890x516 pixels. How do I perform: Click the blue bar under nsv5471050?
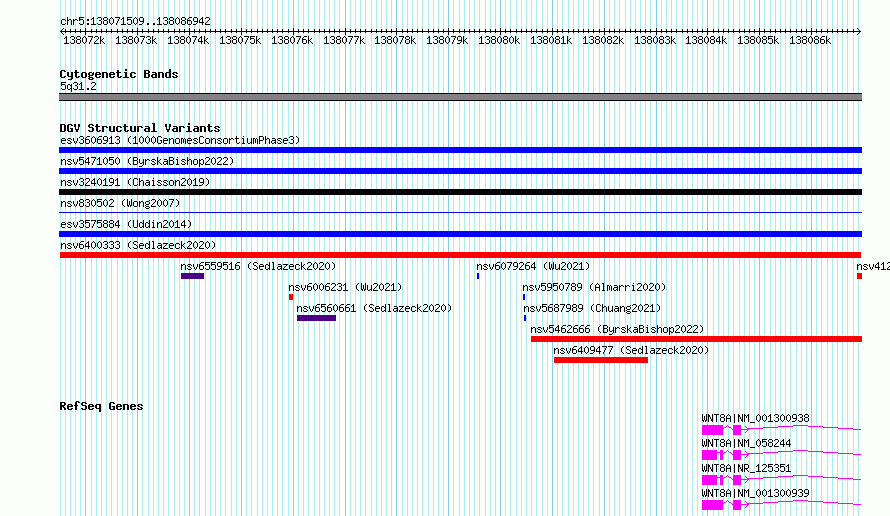[x=460, y=171]
